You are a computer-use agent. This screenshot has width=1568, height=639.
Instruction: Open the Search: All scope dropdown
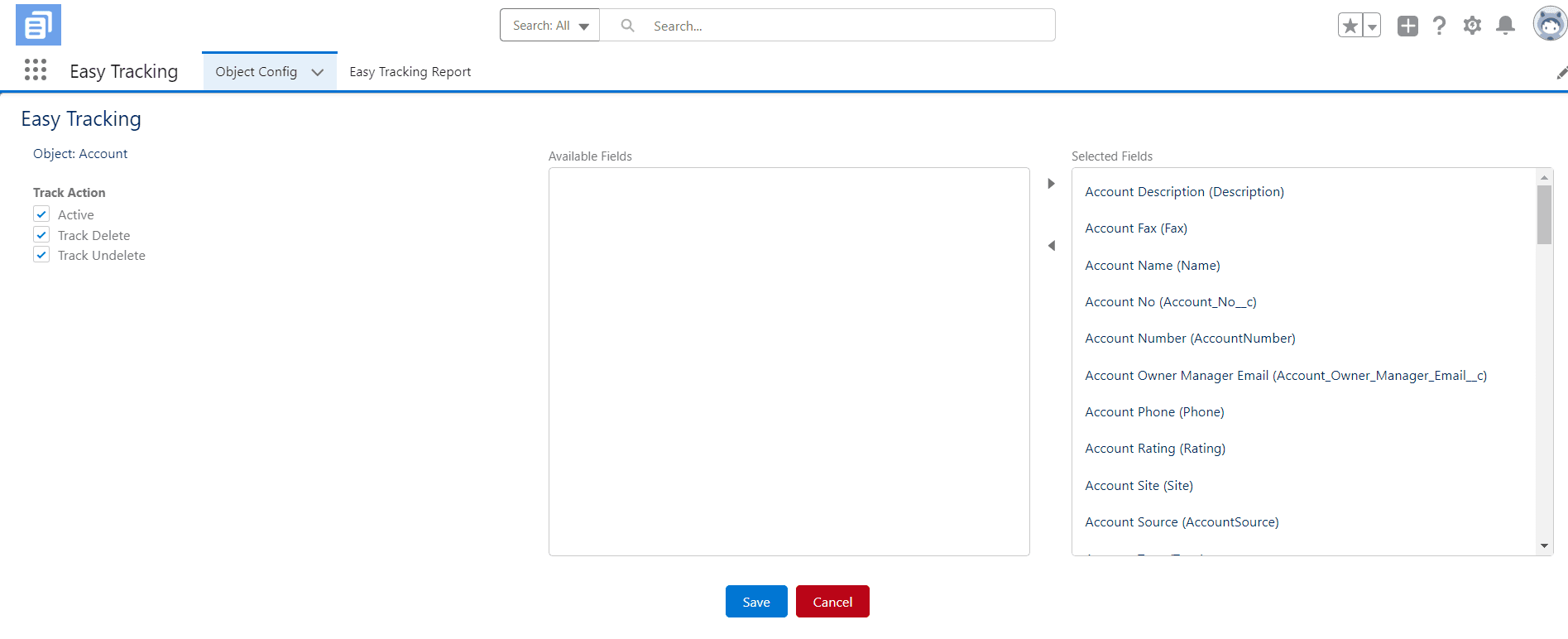click(x=549, y=26)
